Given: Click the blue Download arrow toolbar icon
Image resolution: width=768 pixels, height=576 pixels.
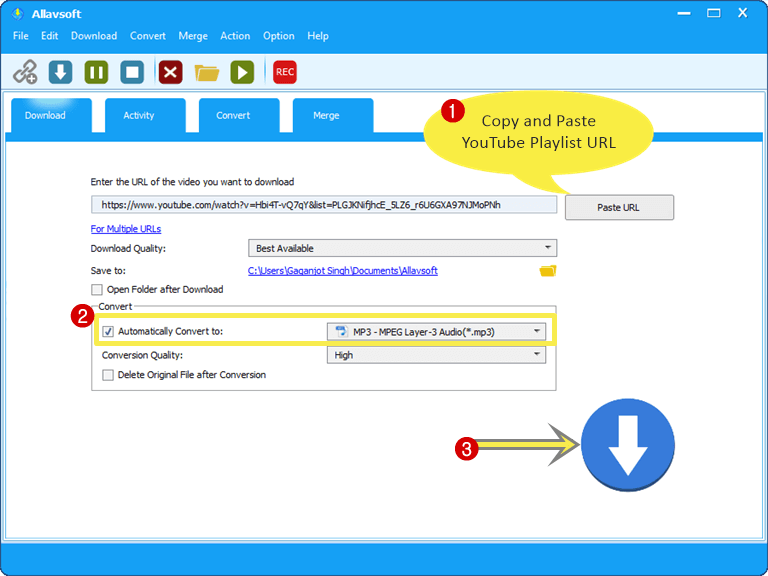Looking at the screenshot, I should point(60,72).
